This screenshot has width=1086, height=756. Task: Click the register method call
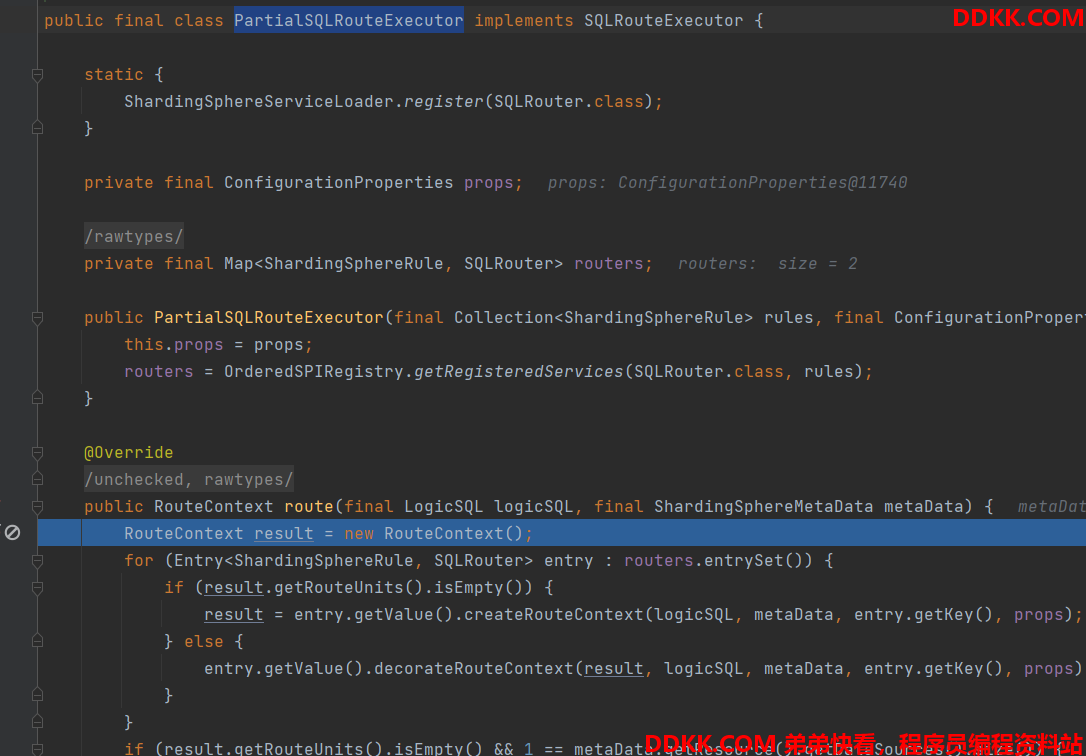pyautogui.click(x=443, y=102)
